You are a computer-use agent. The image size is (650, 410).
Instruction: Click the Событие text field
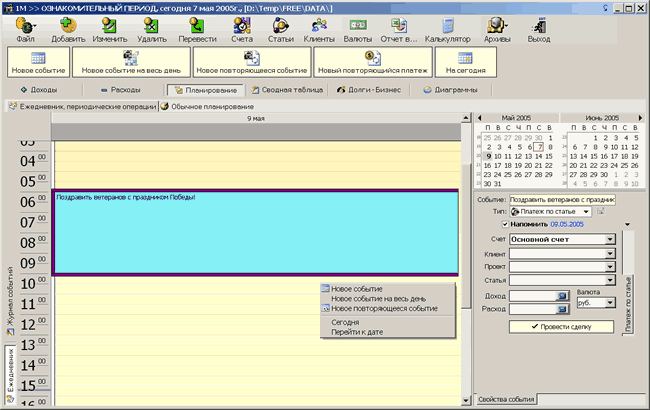pyautogui.click(x=563, y=200)
